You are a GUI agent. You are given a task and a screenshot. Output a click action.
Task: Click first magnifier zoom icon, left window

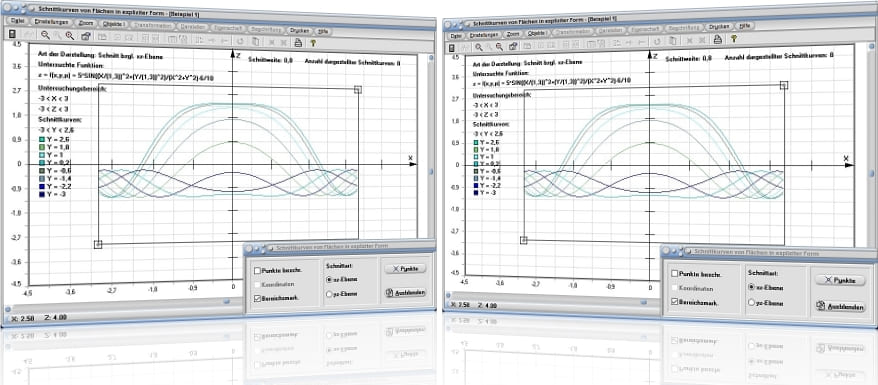pyautogui.click(x=45, y=35)
